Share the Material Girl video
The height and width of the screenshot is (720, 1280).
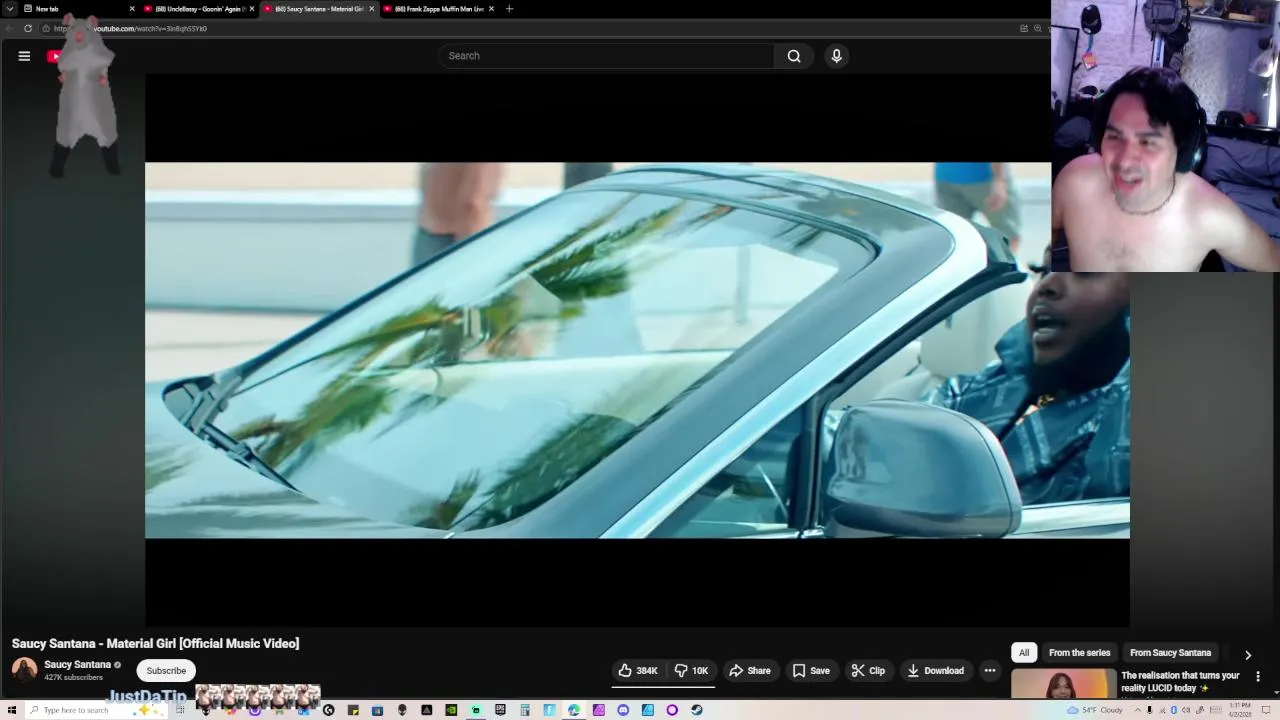[x=750, y=671]
